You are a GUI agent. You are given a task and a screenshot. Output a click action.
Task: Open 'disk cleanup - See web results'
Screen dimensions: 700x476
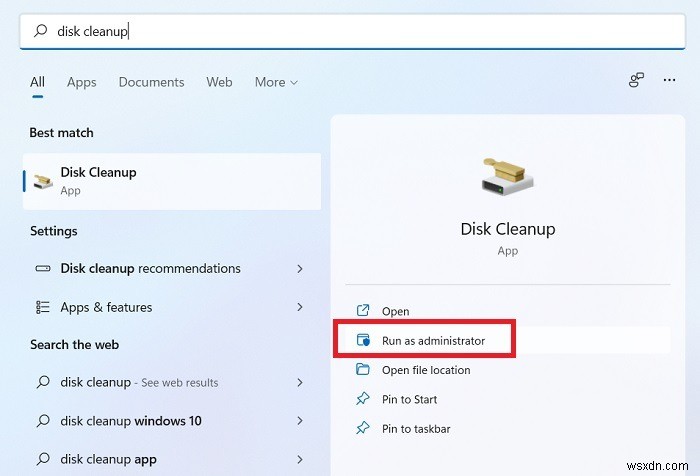click(172, 382)
